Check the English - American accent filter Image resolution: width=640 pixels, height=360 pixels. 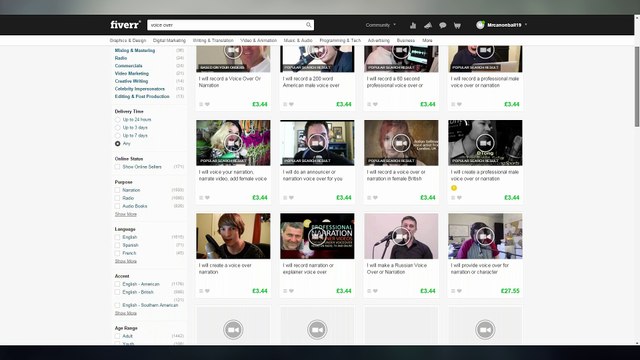coord(118,284)
